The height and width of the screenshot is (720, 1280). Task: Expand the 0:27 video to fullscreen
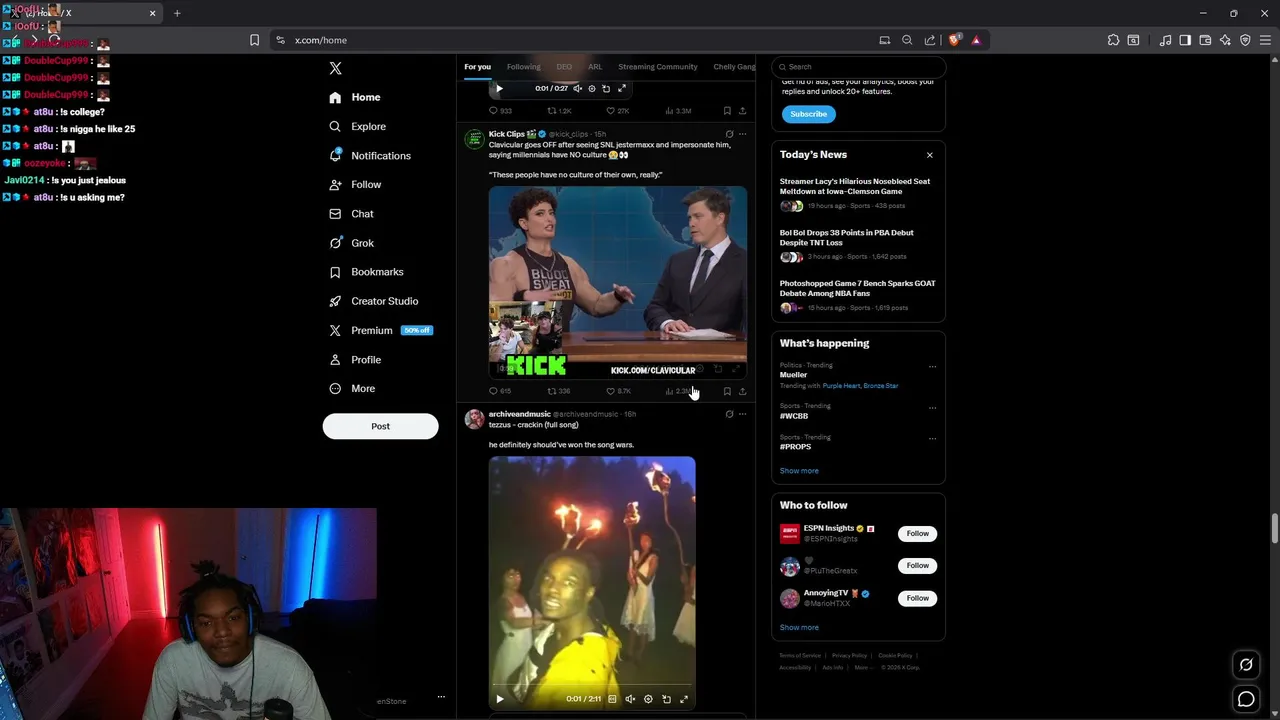tap(622, 88)
